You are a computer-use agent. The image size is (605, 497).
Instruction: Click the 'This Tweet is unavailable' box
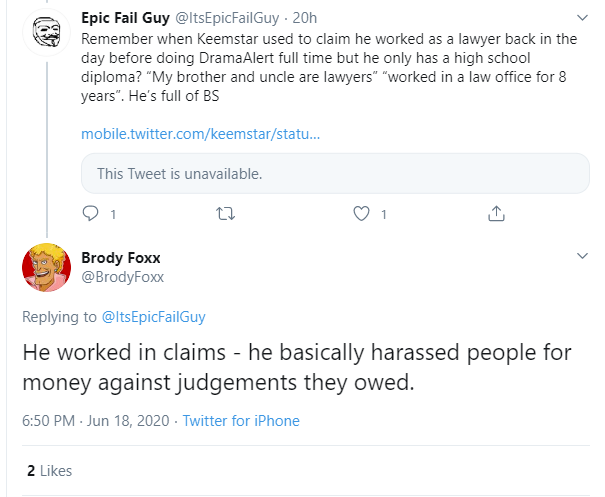click(335, 173)
